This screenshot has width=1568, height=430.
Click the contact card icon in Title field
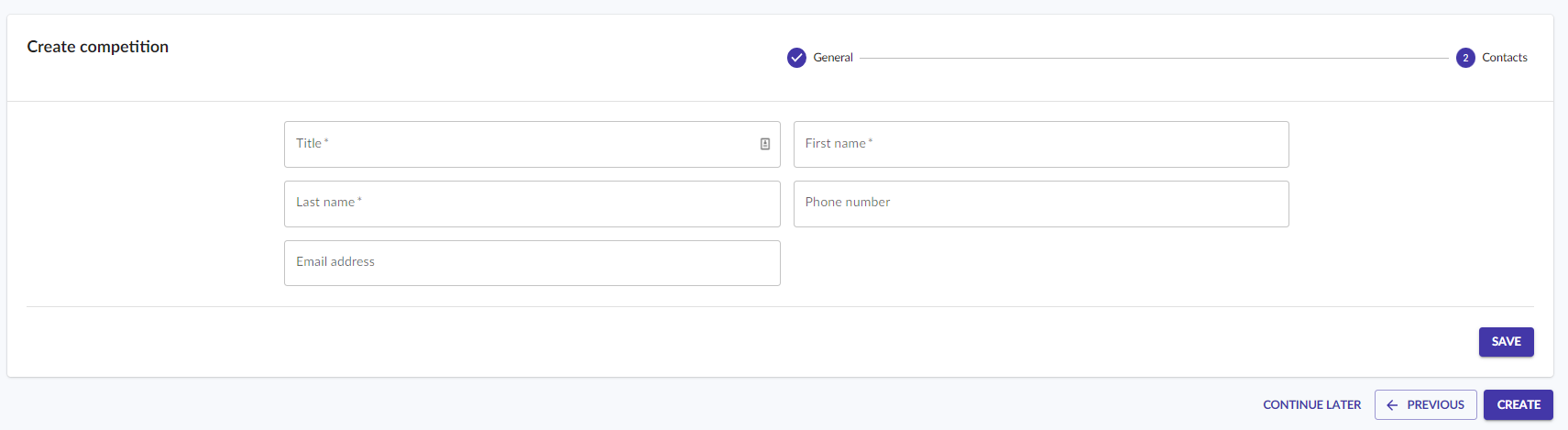click(x=765, y=144)
